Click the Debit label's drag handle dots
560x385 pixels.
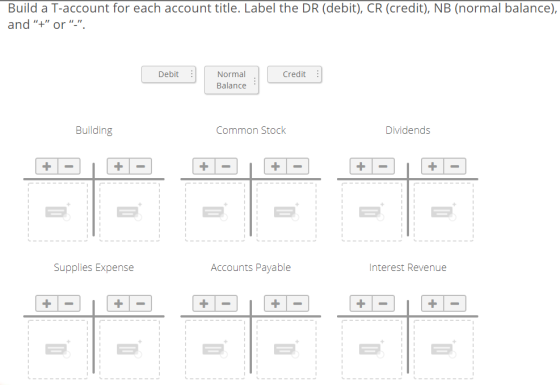192,74
